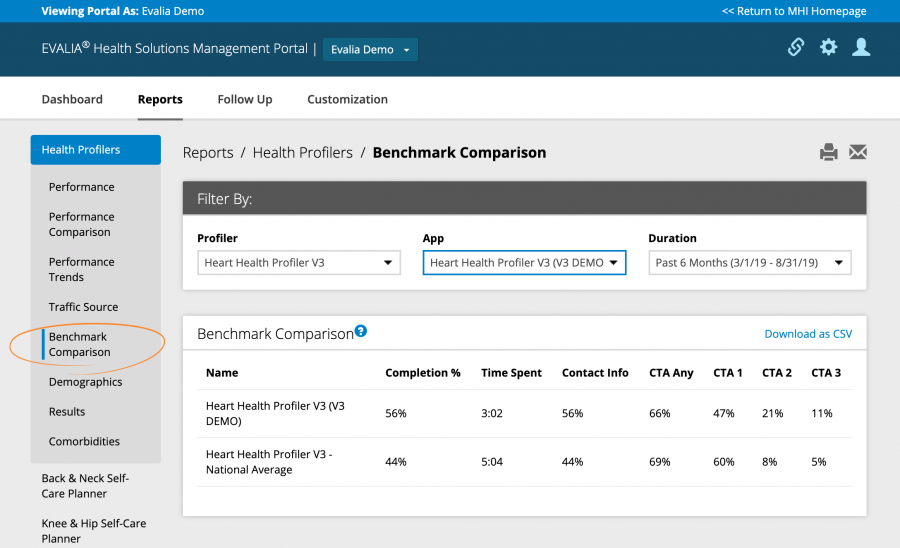The image size is (900, 548).
Task: Open the Profiler dropdown
Action: pos(299,263)
